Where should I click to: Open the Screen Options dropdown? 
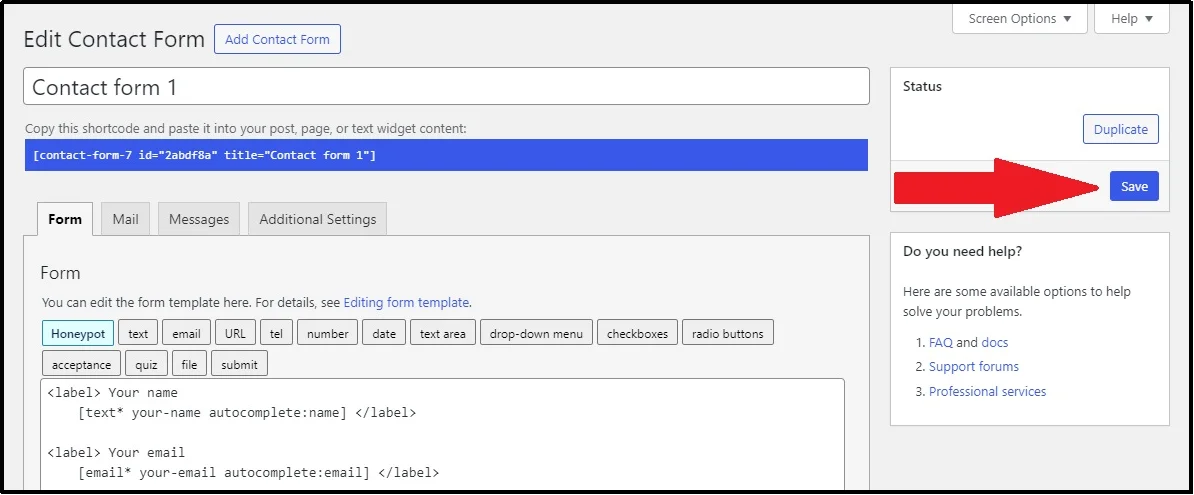(x=1020, y=19)
